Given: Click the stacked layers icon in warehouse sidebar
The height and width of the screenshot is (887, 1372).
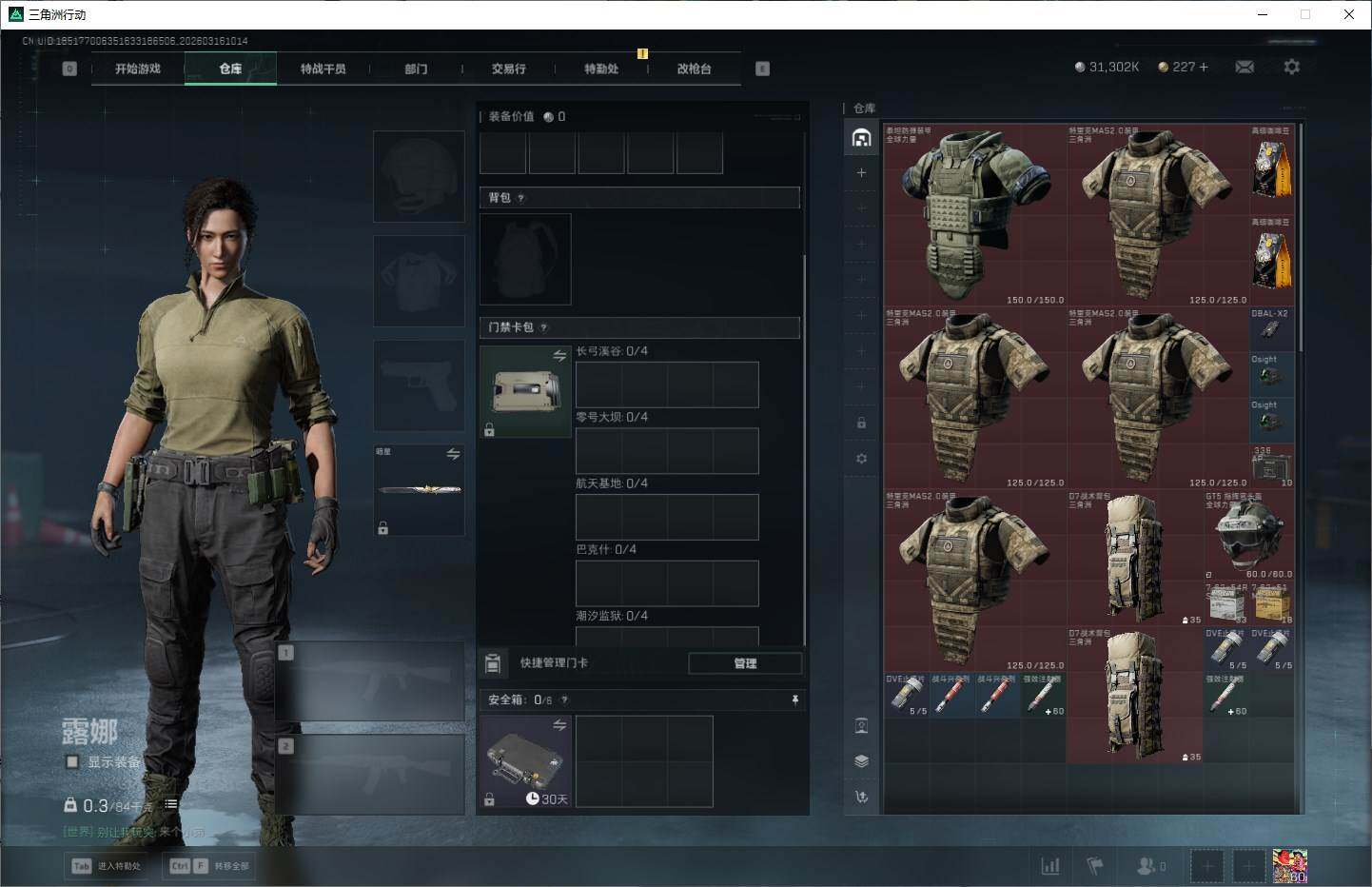Looking at the screenshot, I should click(861, 761).
